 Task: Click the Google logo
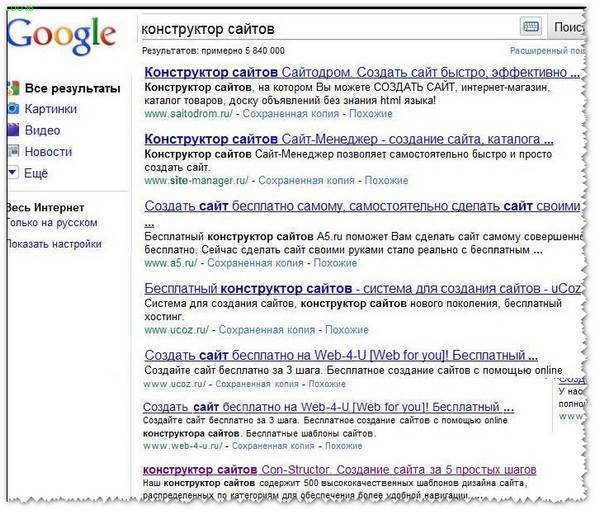pos(61,36)
